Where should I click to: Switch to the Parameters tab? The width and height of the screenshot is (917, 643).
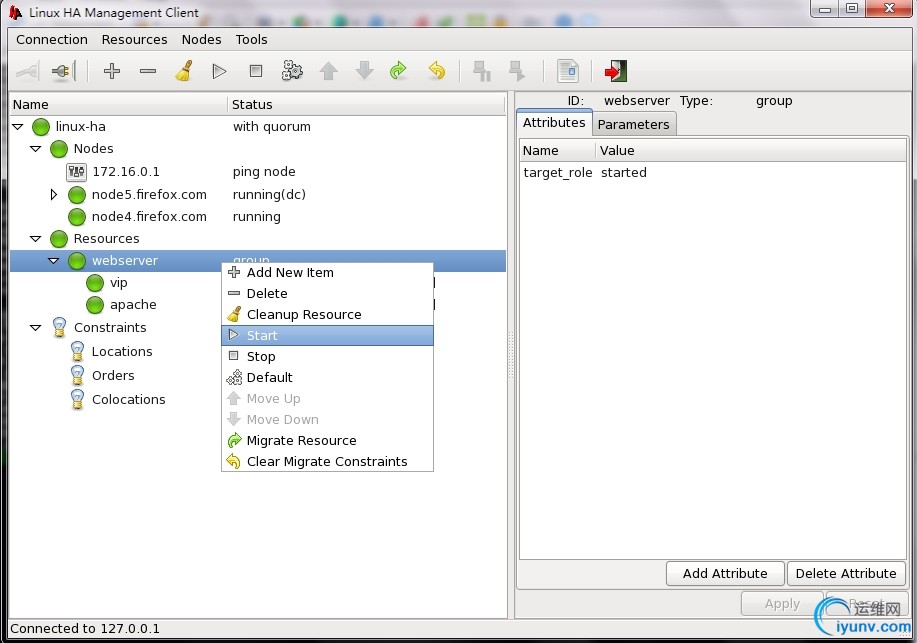coord(633,124)
